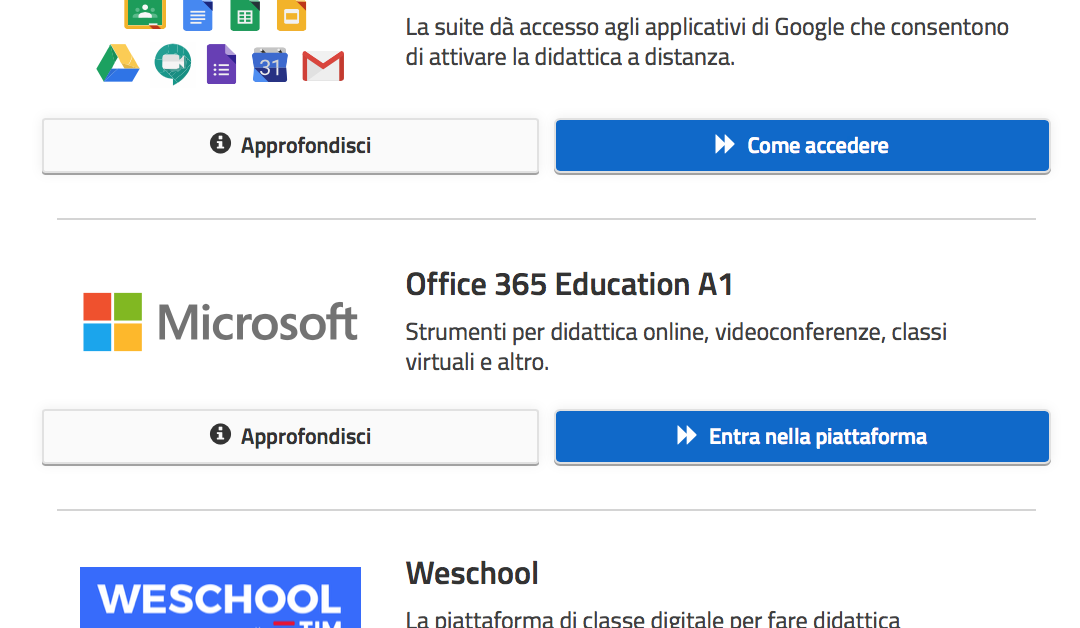Click the Google Classroom icon

click(x=145, y=14)
